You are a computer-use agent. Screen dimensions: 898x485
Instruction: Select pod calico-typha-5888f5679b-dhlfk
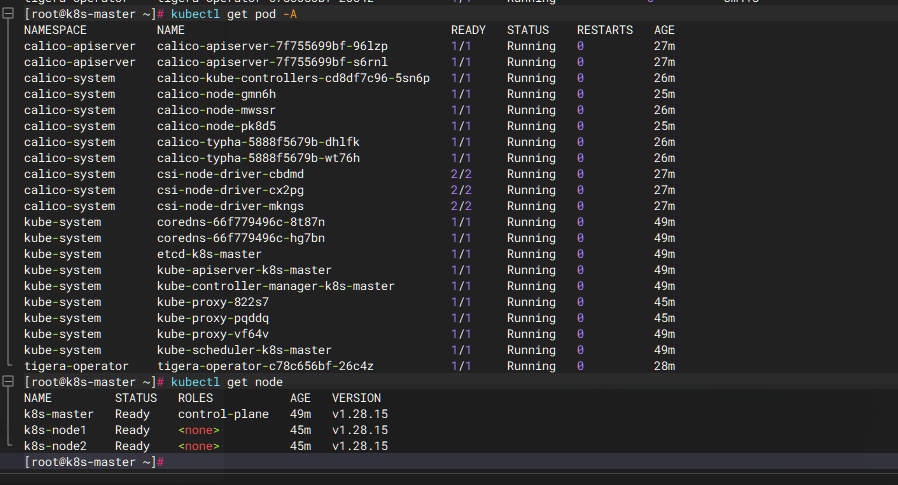point(258,142)
